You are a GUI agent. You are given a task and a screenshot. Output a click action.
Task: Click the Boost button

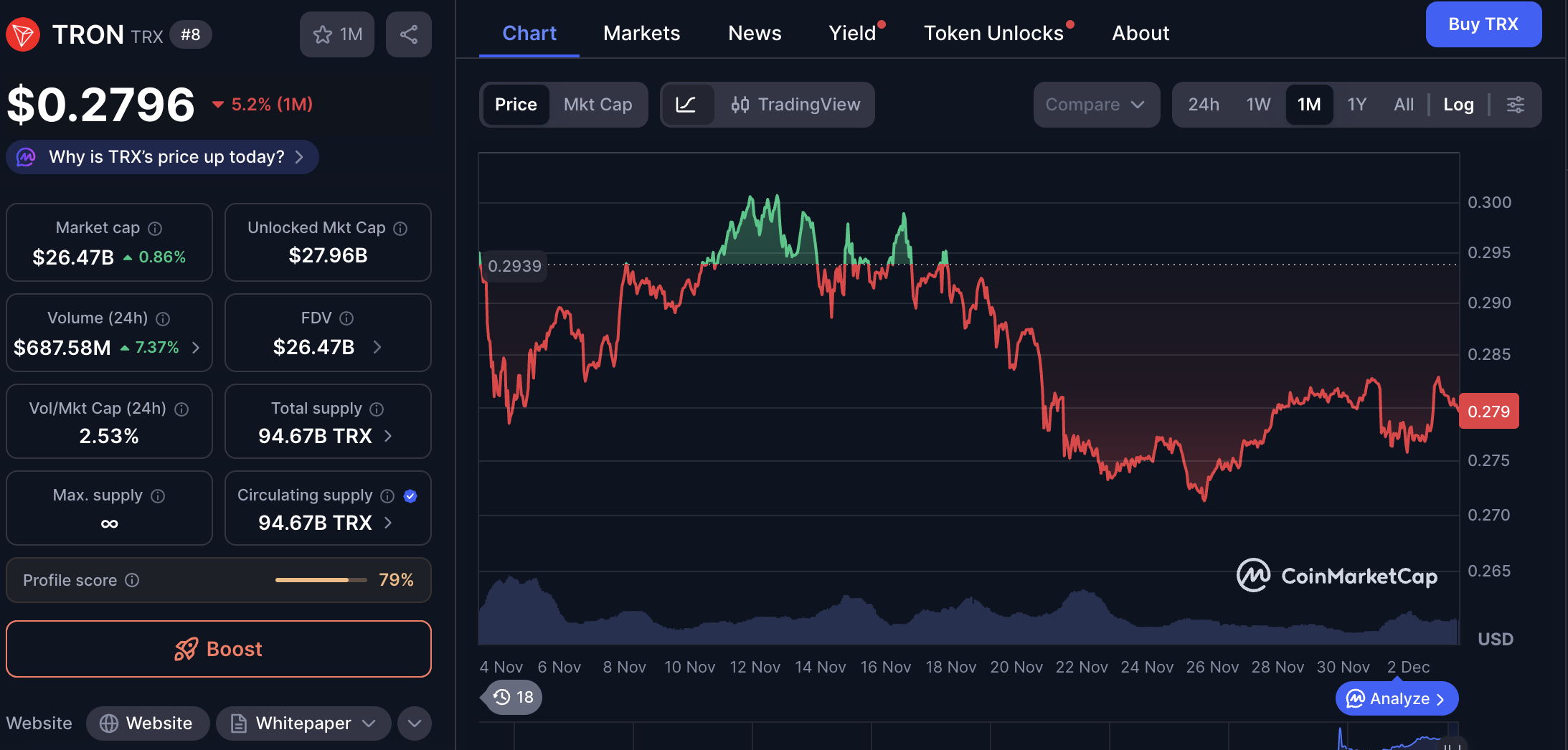pyautogui.click(x=219, y=649)
